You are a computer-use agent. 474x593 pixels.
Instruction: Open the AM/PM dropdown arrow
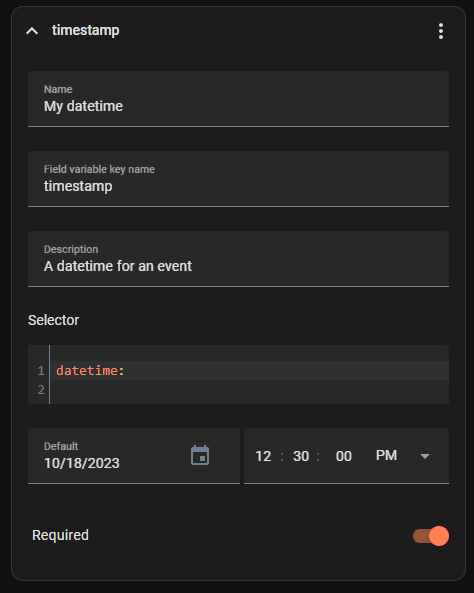(x=425, y=456)
